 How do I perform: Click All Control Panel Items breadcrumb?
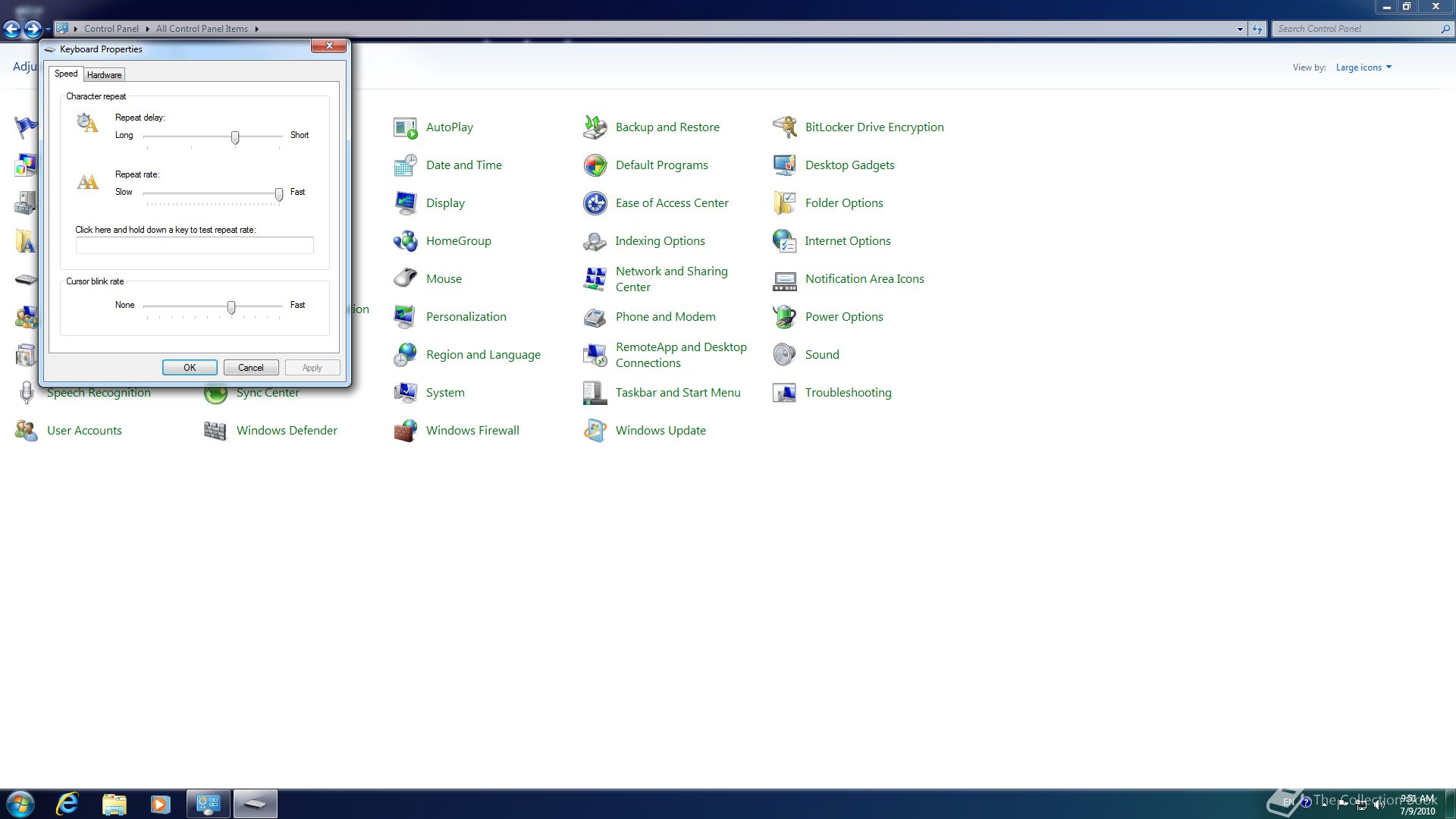202,29
